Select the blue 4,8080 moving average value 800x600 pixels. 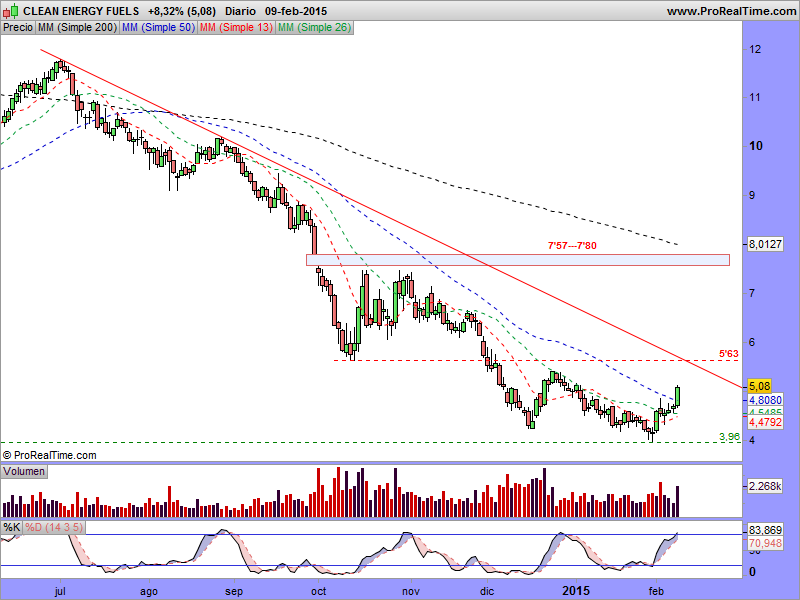pyautogui.click(x=765, y=400)
